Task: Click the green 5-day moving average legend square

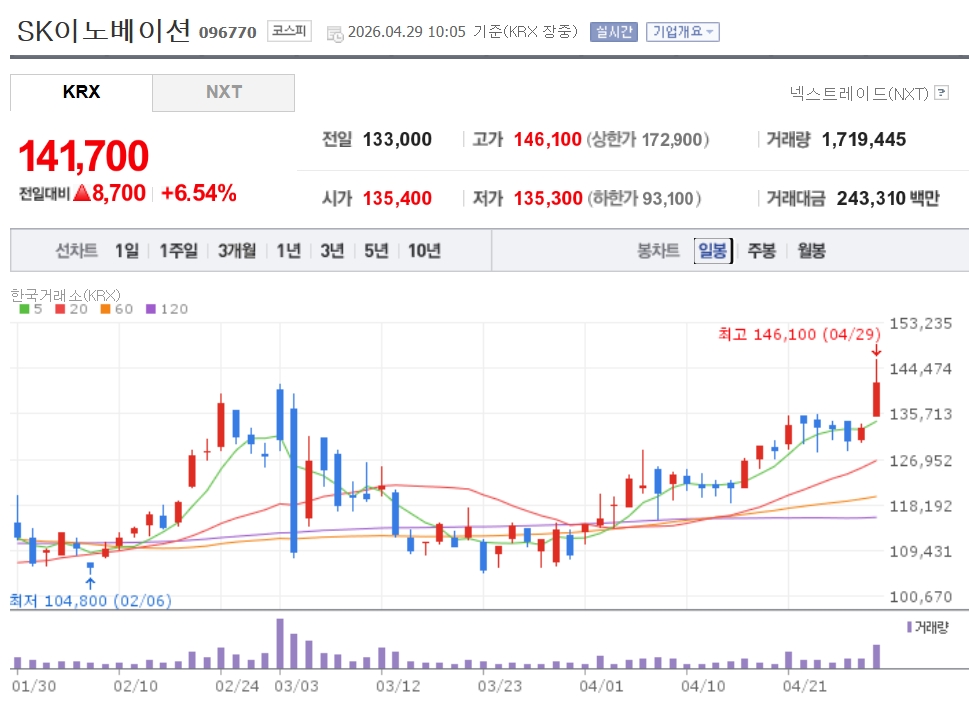Action: [x=25, y=309]
